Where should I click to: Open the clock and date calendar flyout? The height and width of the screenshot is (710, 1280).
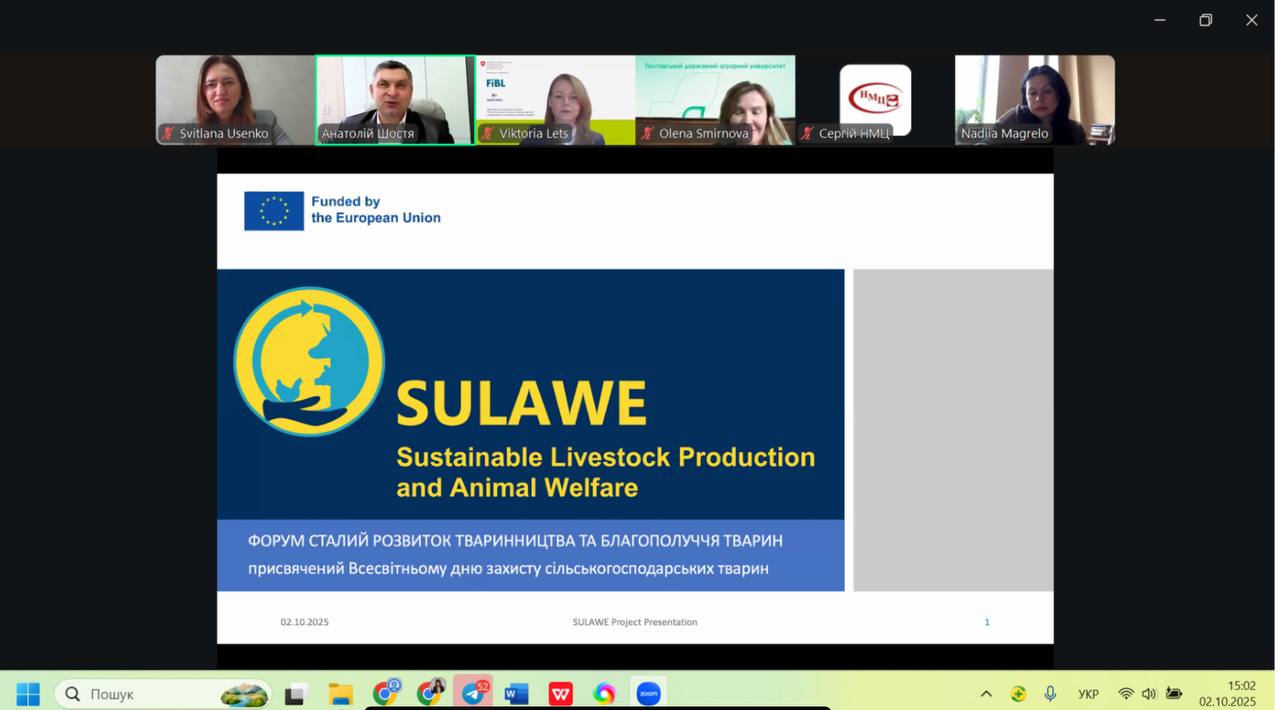[1228, 693]
